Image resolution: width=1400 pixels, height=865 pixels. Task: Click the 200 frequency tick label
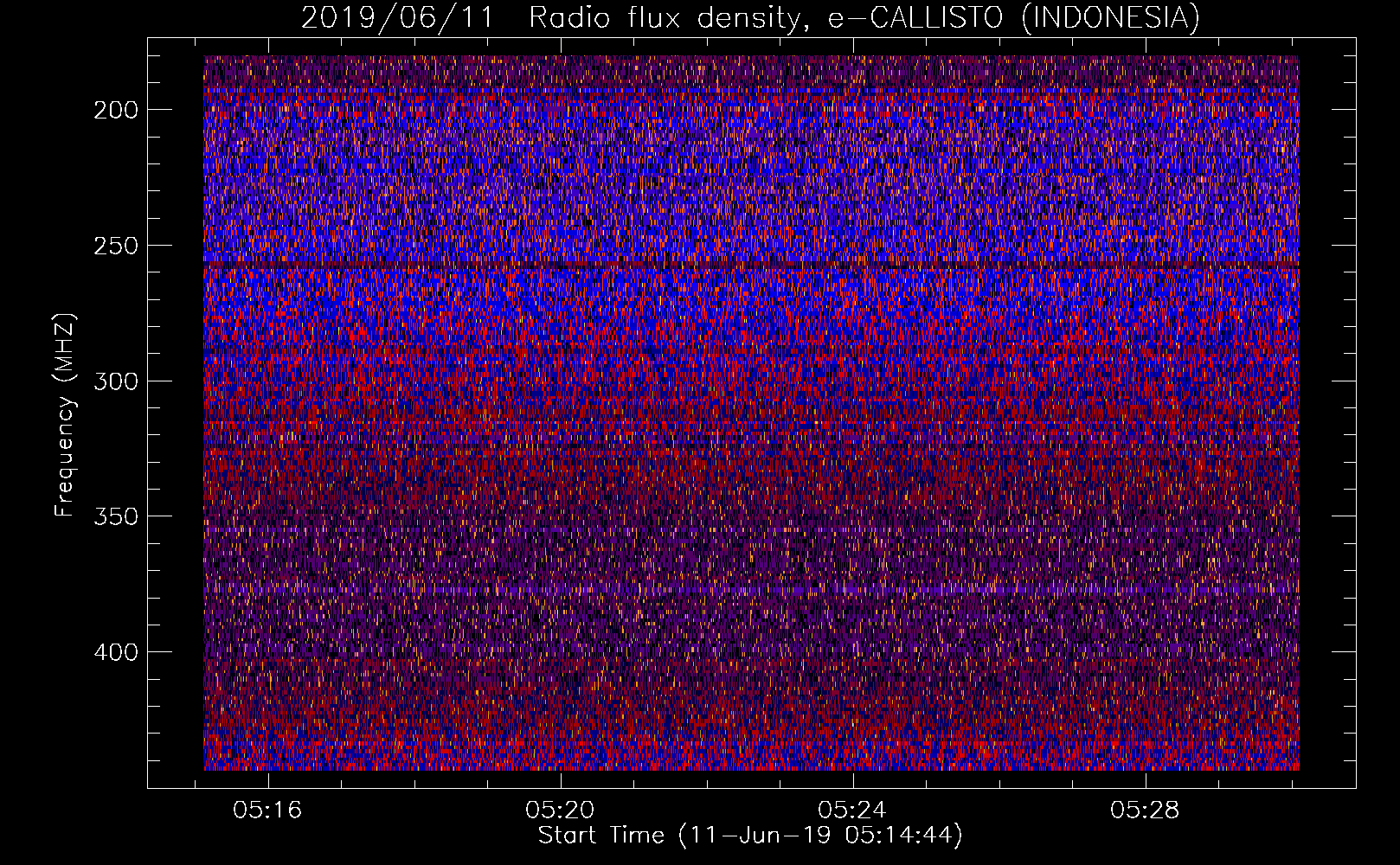(116, 110)
